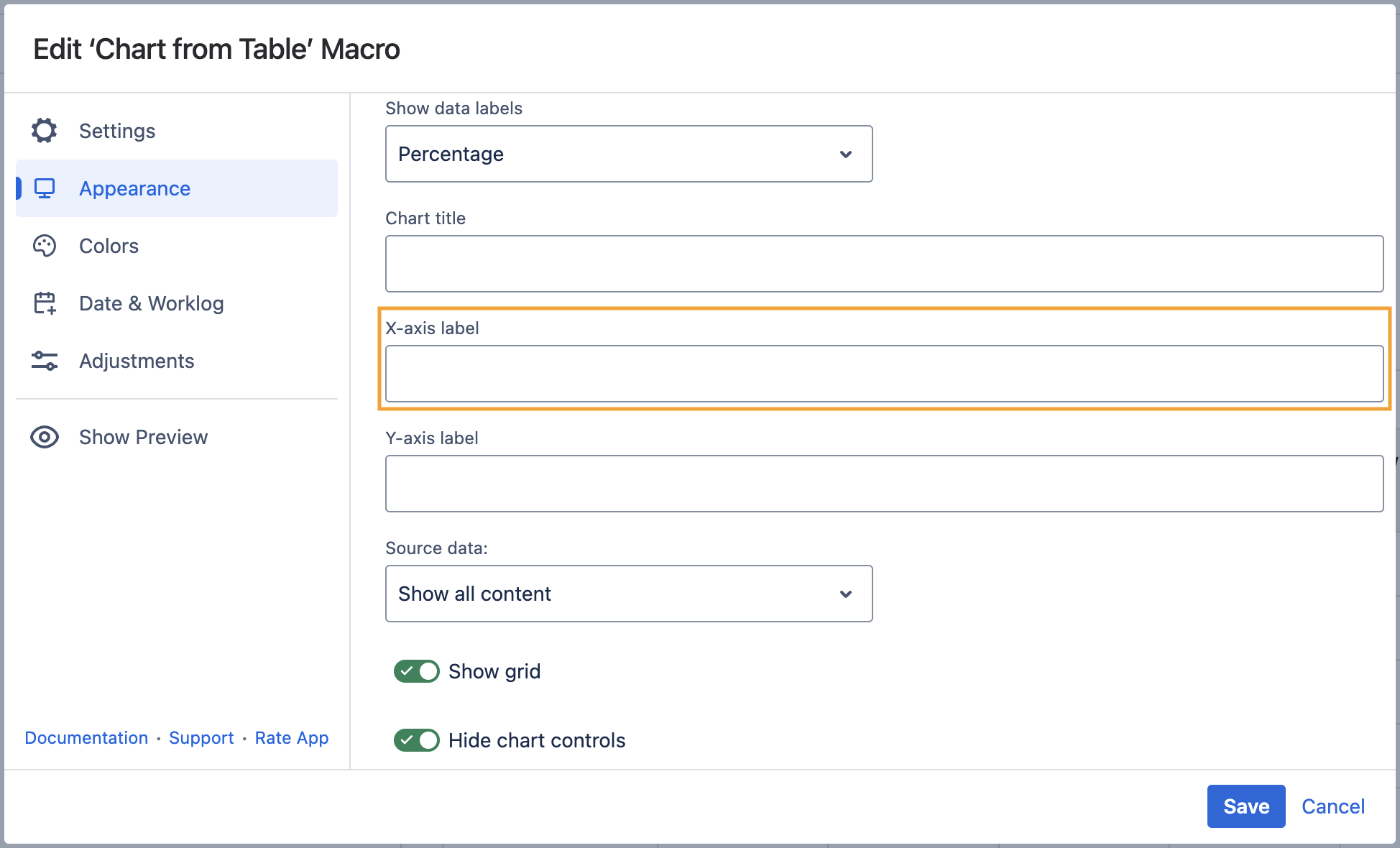
Task: Click the Appearance monitor icon
Action: 45,188
